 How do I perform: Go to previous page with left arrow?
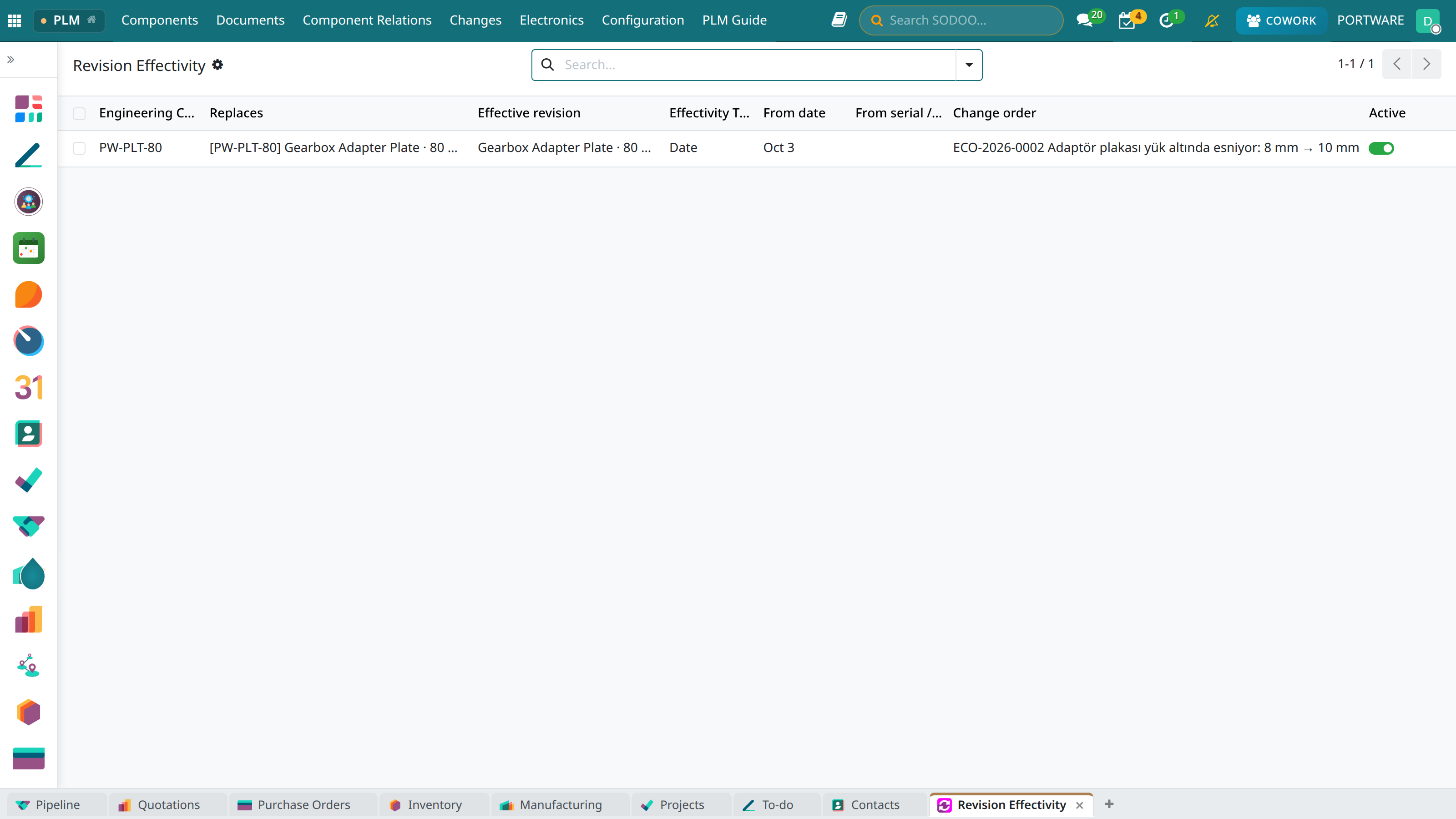coord(1397,64)
